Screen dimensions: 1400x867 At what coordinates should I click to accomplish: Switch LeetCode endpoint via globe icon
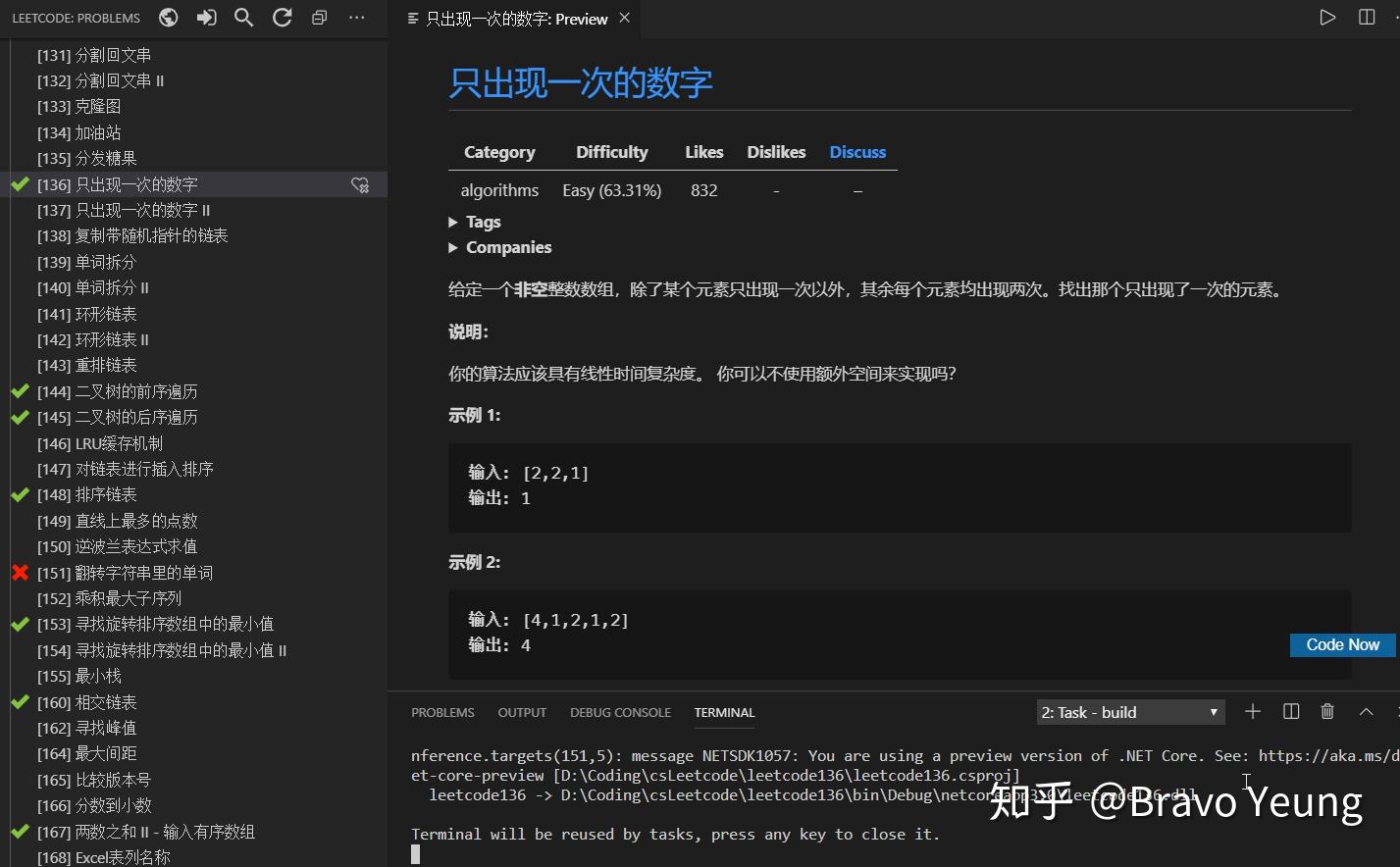point(168,17)
